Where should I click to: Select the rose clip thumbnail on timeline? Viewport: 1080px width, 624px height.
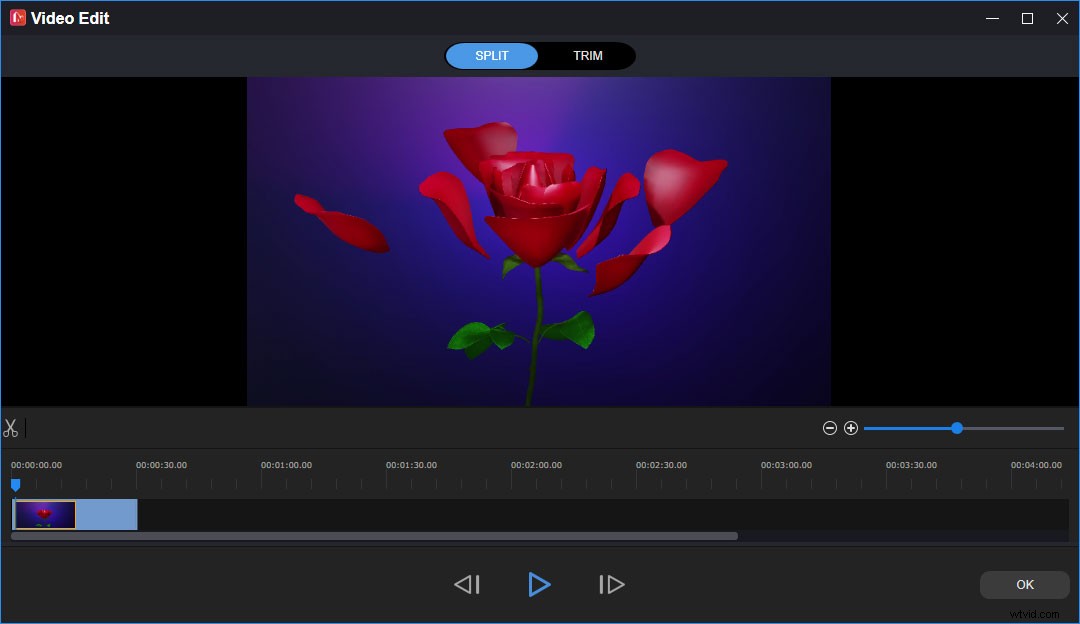43,514
